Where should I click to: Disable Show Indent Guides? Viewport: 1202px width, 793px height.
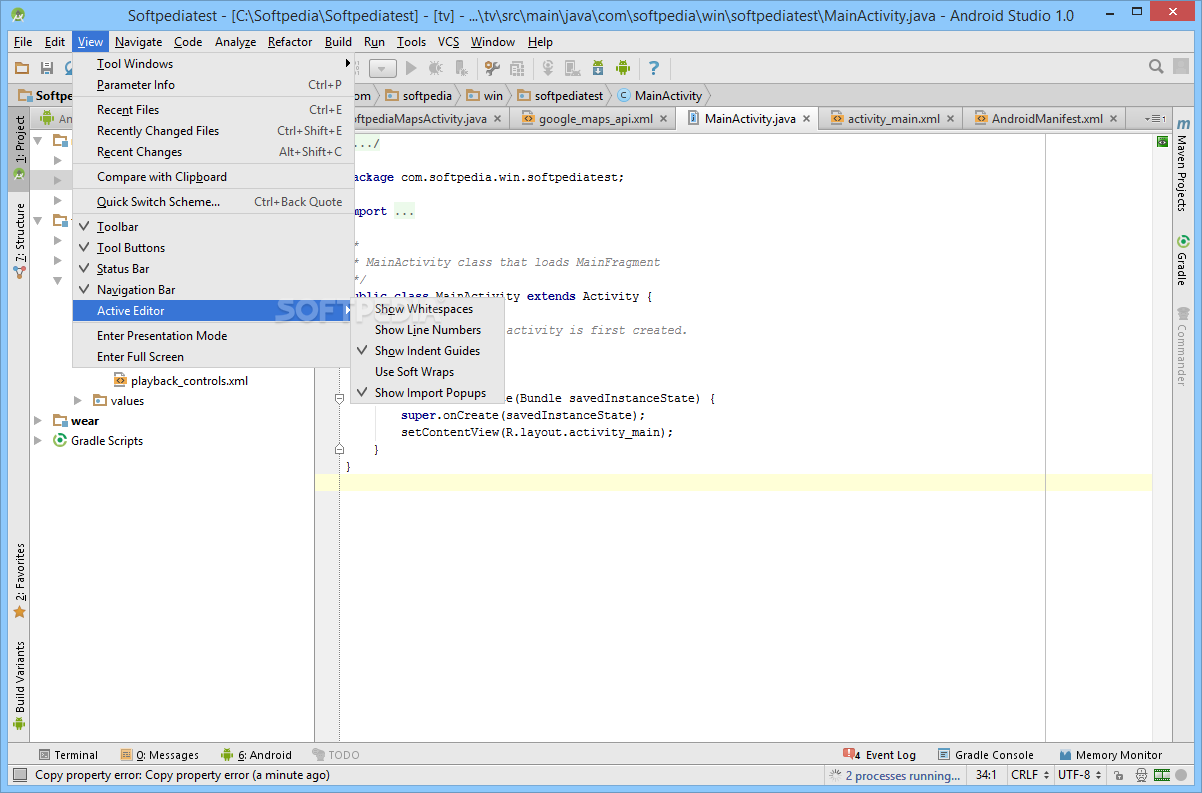[x=428, y=351]
